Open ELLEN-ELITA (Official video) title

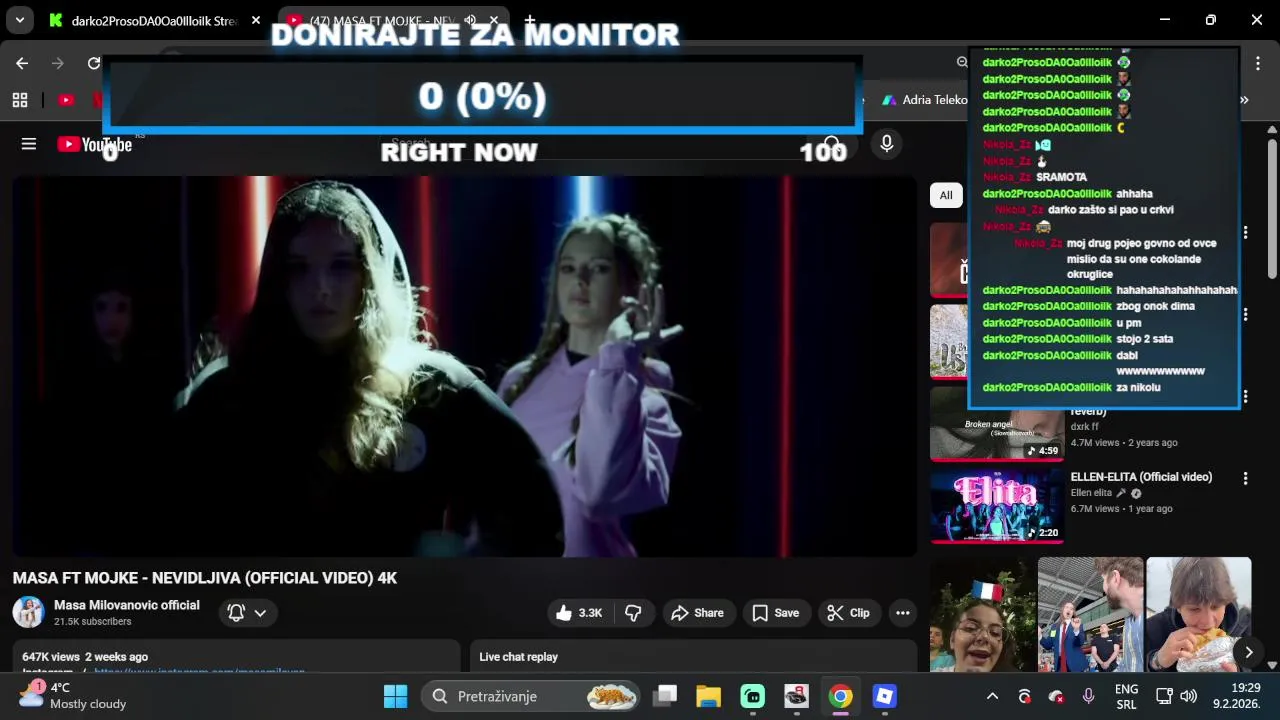[1141, 477]
